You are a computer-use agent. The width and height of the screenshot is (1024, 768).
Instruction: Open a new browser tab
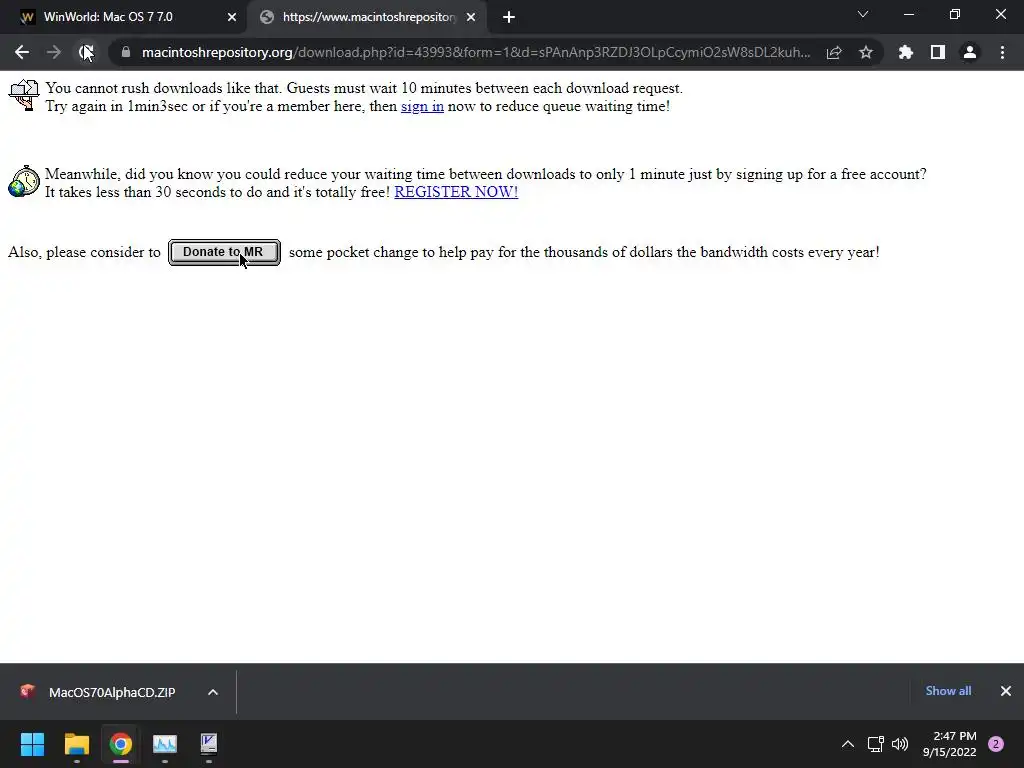tap(509, 17)
